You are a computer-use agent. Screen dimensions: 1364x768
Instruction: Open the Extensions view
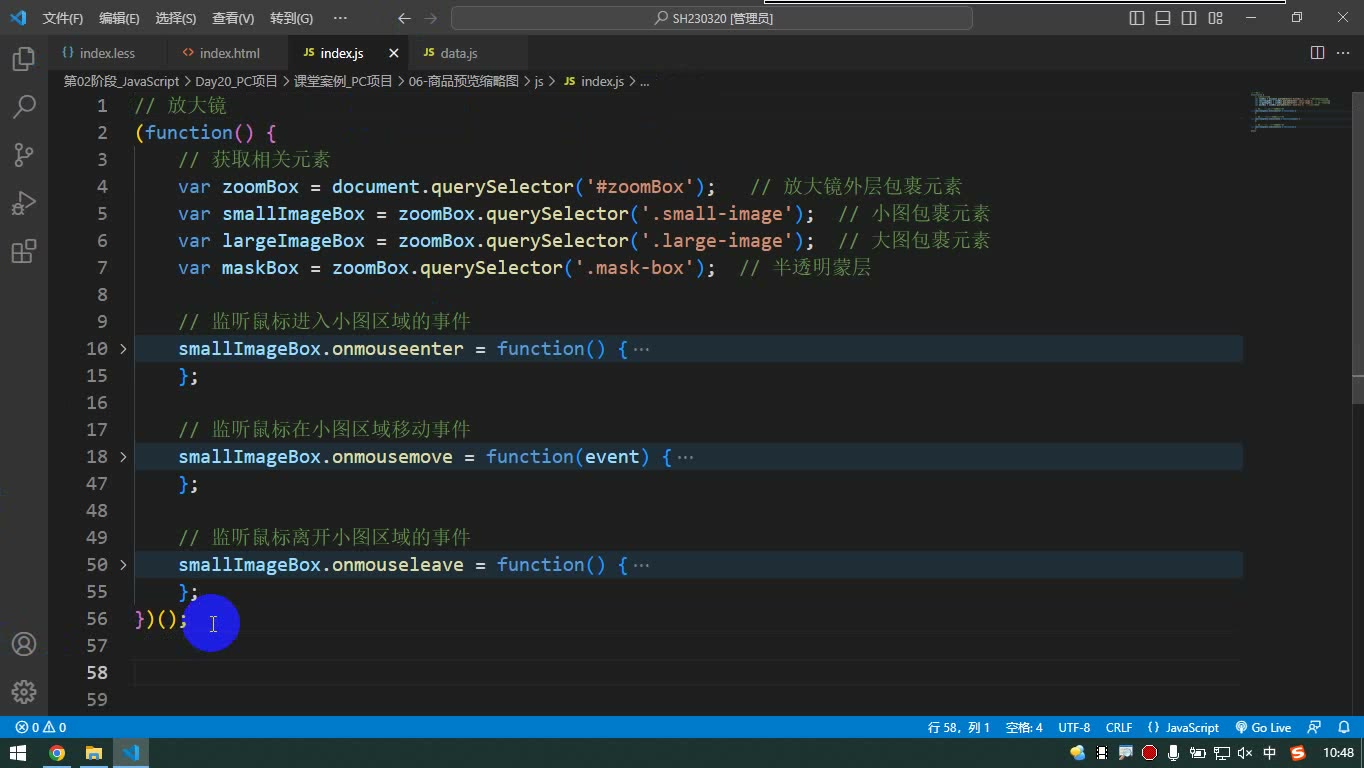[24, 251]
